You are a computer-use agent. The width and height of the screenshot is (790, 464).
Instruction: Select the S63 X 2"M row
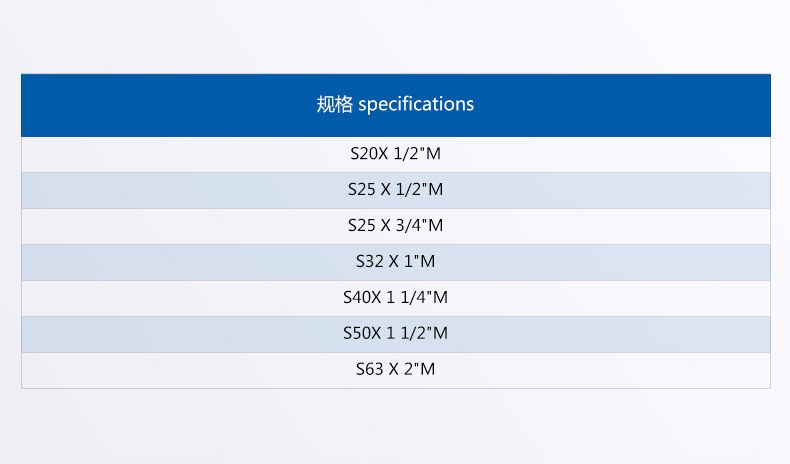click(395, 370)
